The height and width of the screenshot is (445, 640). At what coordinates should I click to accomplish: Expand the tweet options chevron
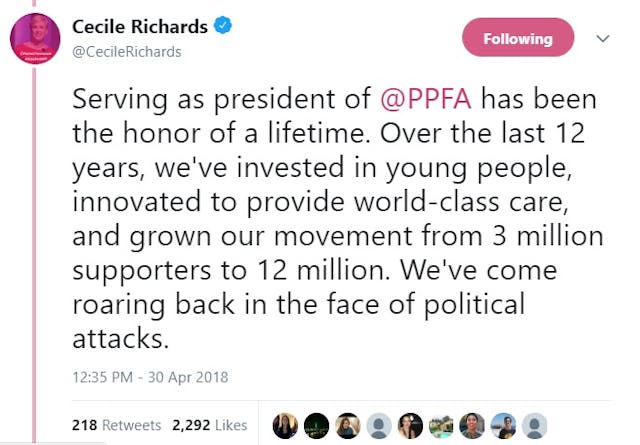pos(603,39)
